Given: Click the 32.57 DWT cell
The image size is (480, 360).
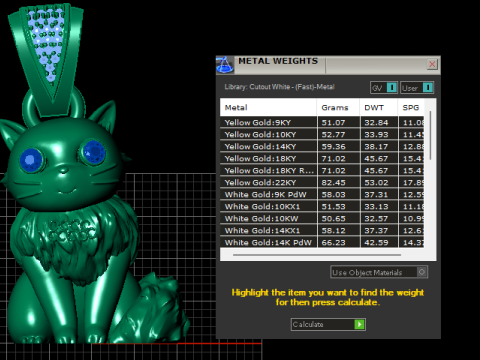Looking at the screenshot, I should 379,218.
